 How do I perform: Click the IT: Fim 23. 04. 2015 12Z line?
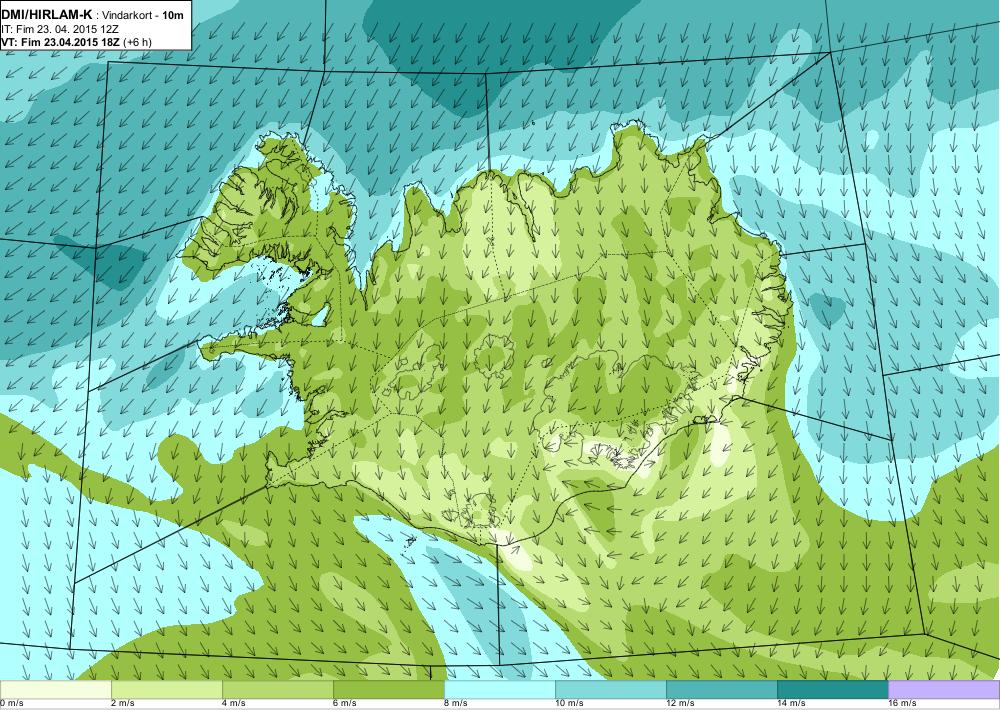click(59, 29)
